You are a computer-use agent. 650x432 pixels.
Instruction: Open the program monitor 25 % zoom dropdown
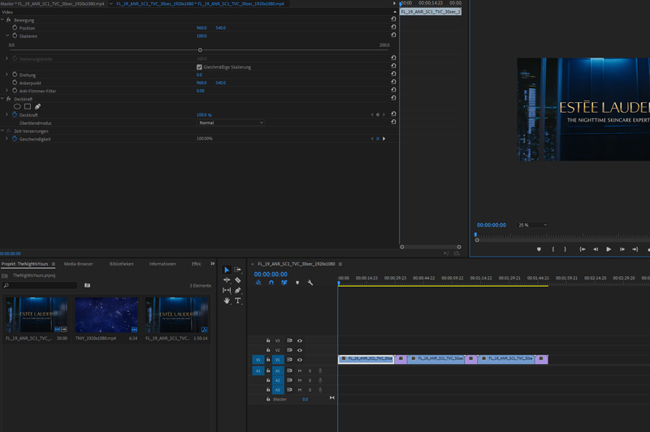532,225
